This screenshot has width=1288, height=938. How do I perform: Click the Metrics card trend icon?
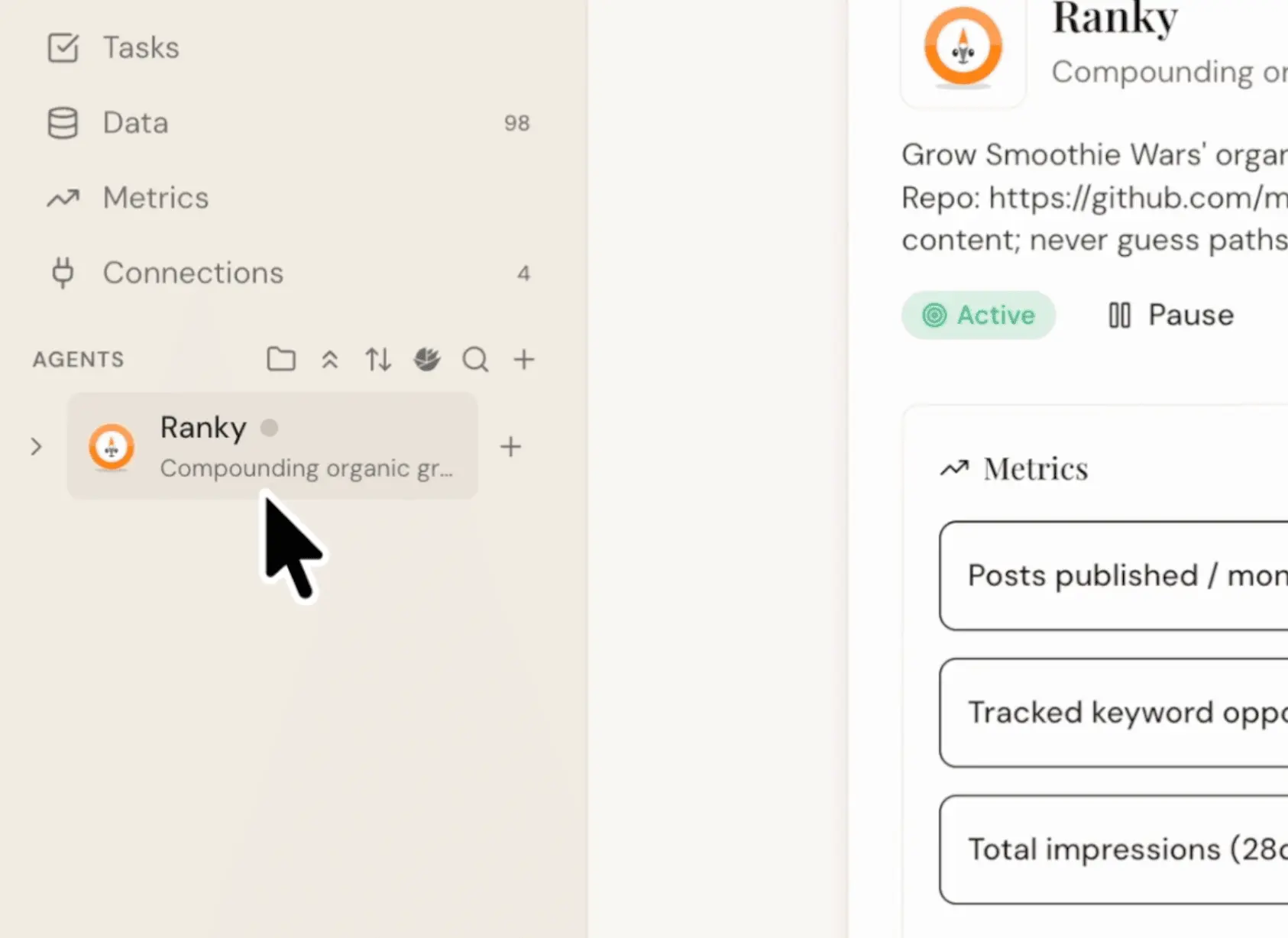[x=955, y=468]
